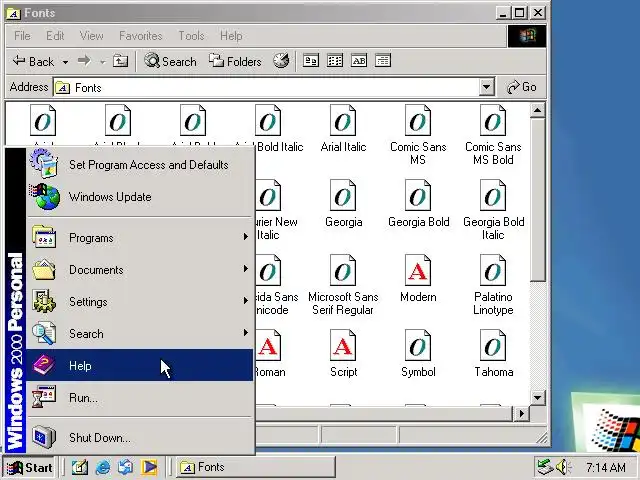Viewport: 640px width, 480px height.
Task: Switch to Details view icon
Action: pos(383,61)
